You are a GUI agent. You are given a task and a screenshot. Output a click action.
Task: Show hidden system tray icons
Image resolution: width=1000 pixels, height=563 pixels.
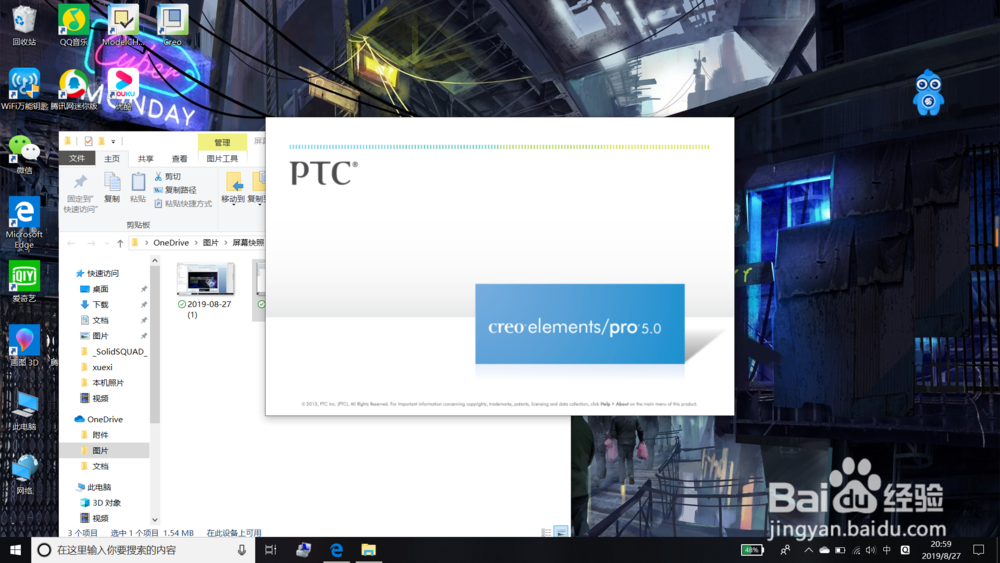[809, 550]
